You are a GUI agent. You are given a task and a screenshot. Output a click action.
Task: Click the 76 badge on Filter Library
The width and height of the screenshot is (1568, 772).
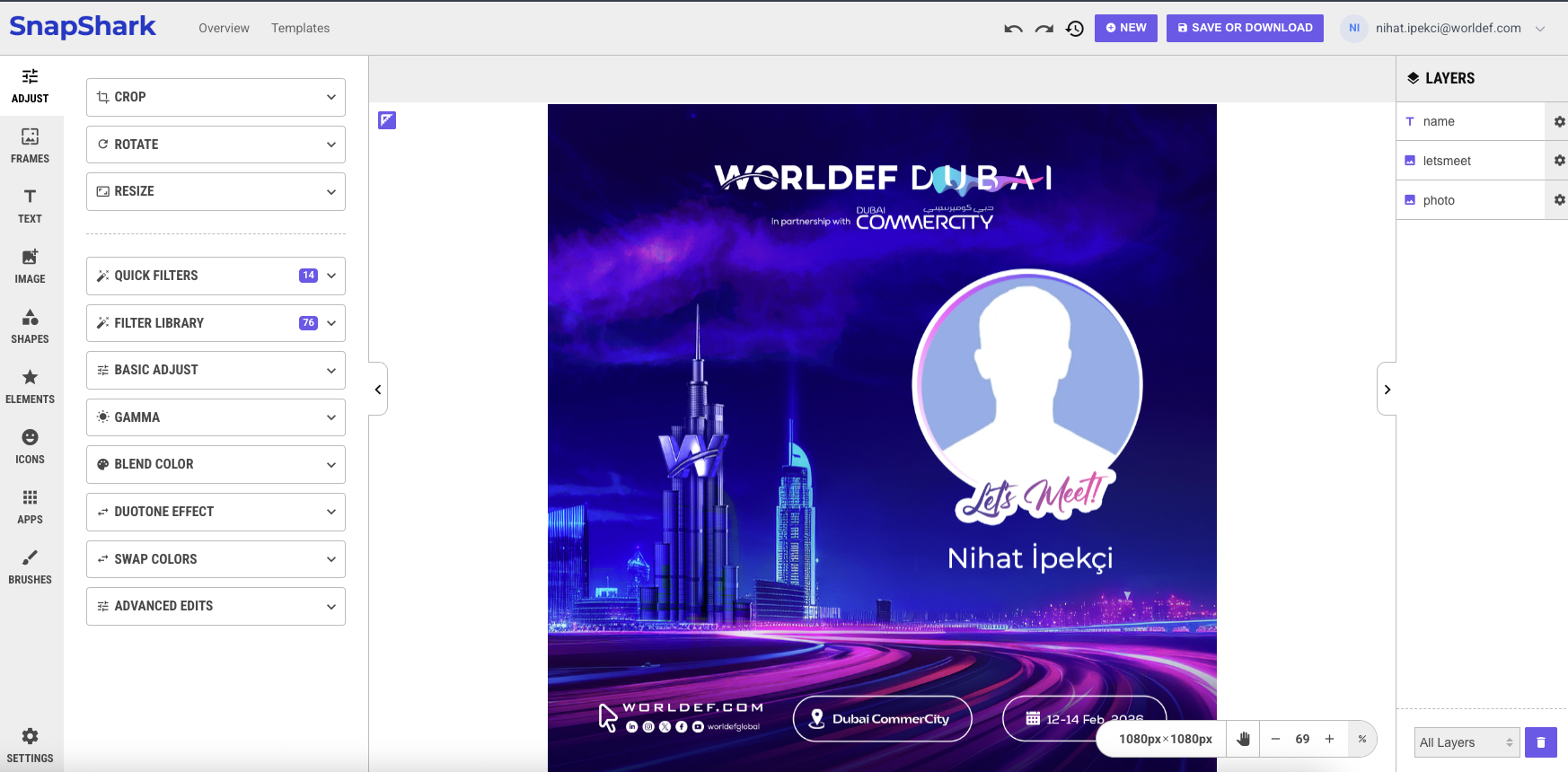(x=308, y=323)
